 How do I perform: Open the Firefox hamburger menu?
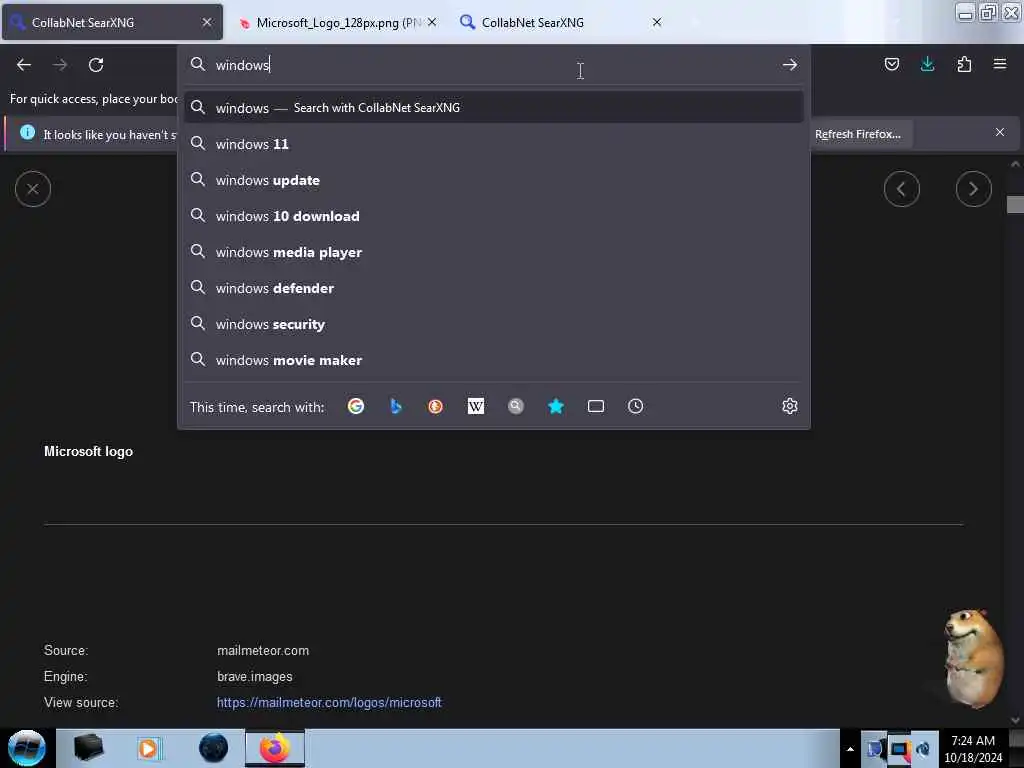point(1000,64)
